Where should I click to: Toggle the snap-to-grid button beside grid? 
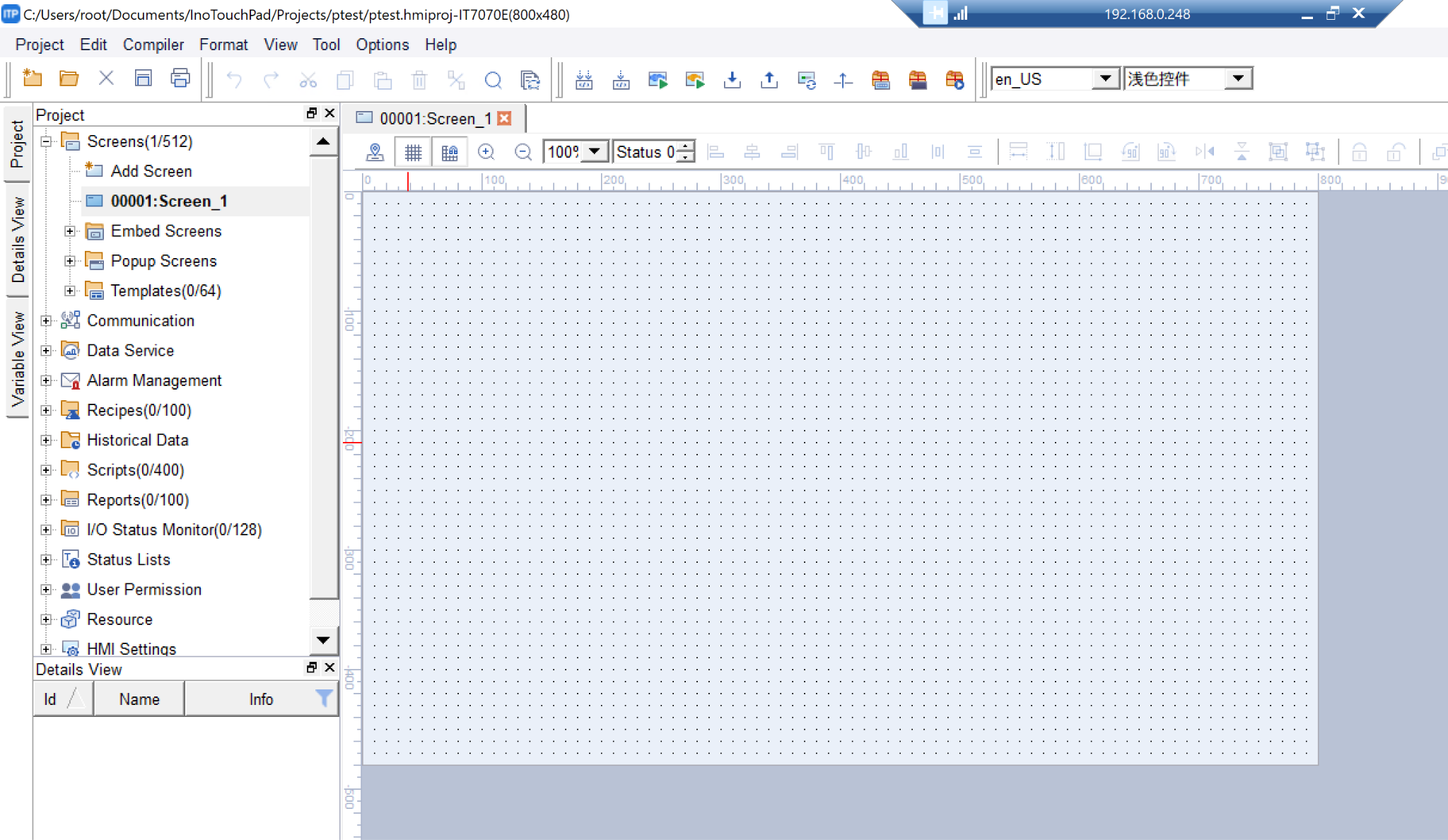(450, 152)
